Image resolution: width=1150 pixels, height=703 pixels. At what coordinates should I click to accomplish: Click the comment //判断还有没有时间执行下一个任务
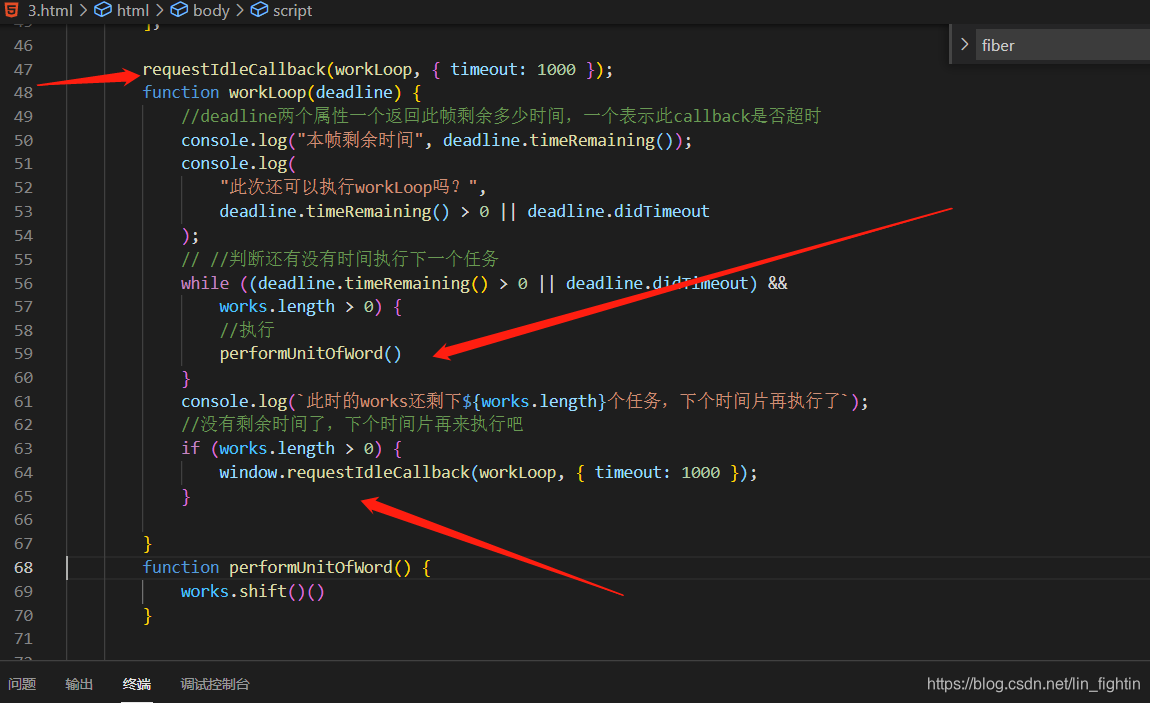click(340, 259)
